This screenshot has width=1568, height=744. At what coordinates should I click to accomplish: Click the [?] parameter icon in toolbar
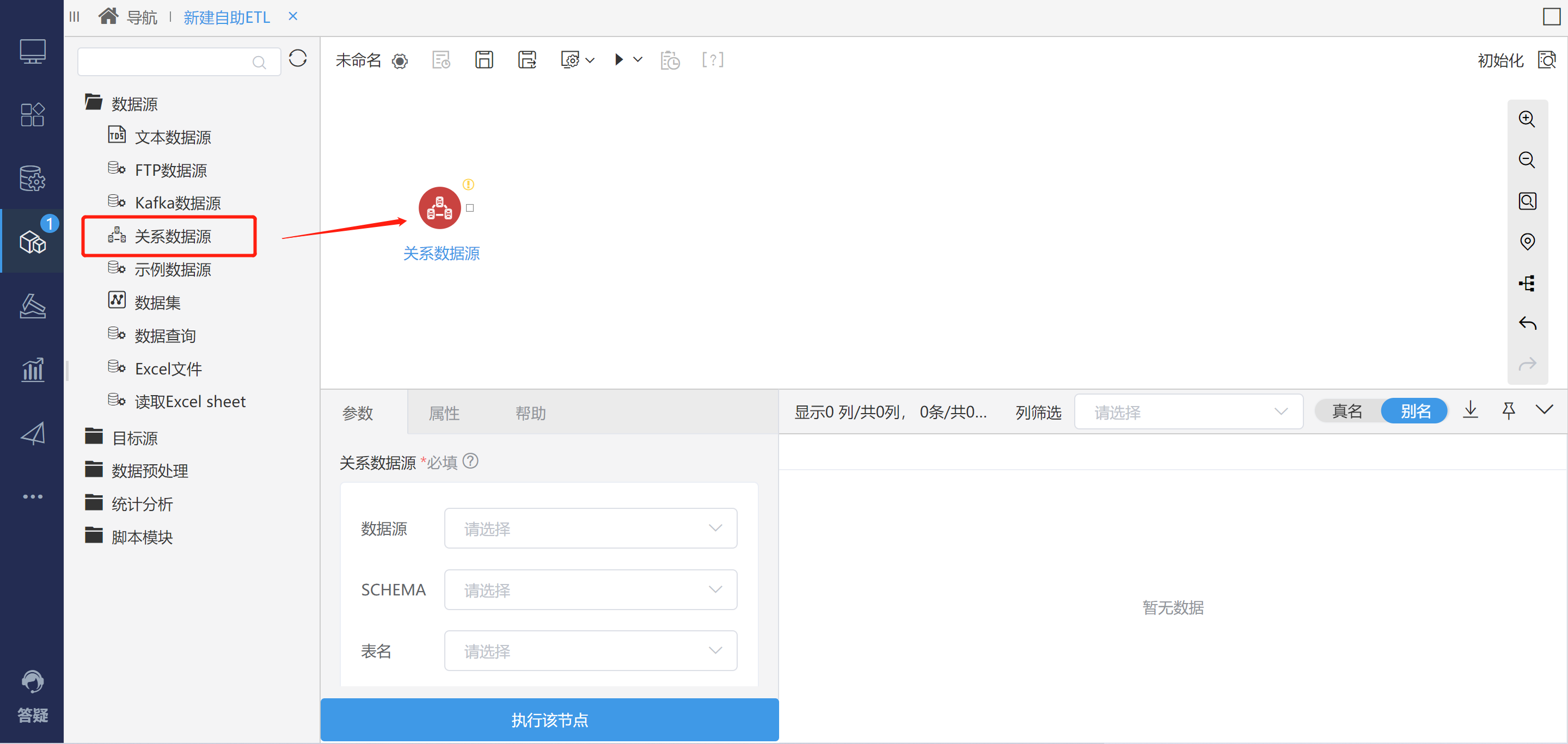pyautogui.click(x=713, y=60)
